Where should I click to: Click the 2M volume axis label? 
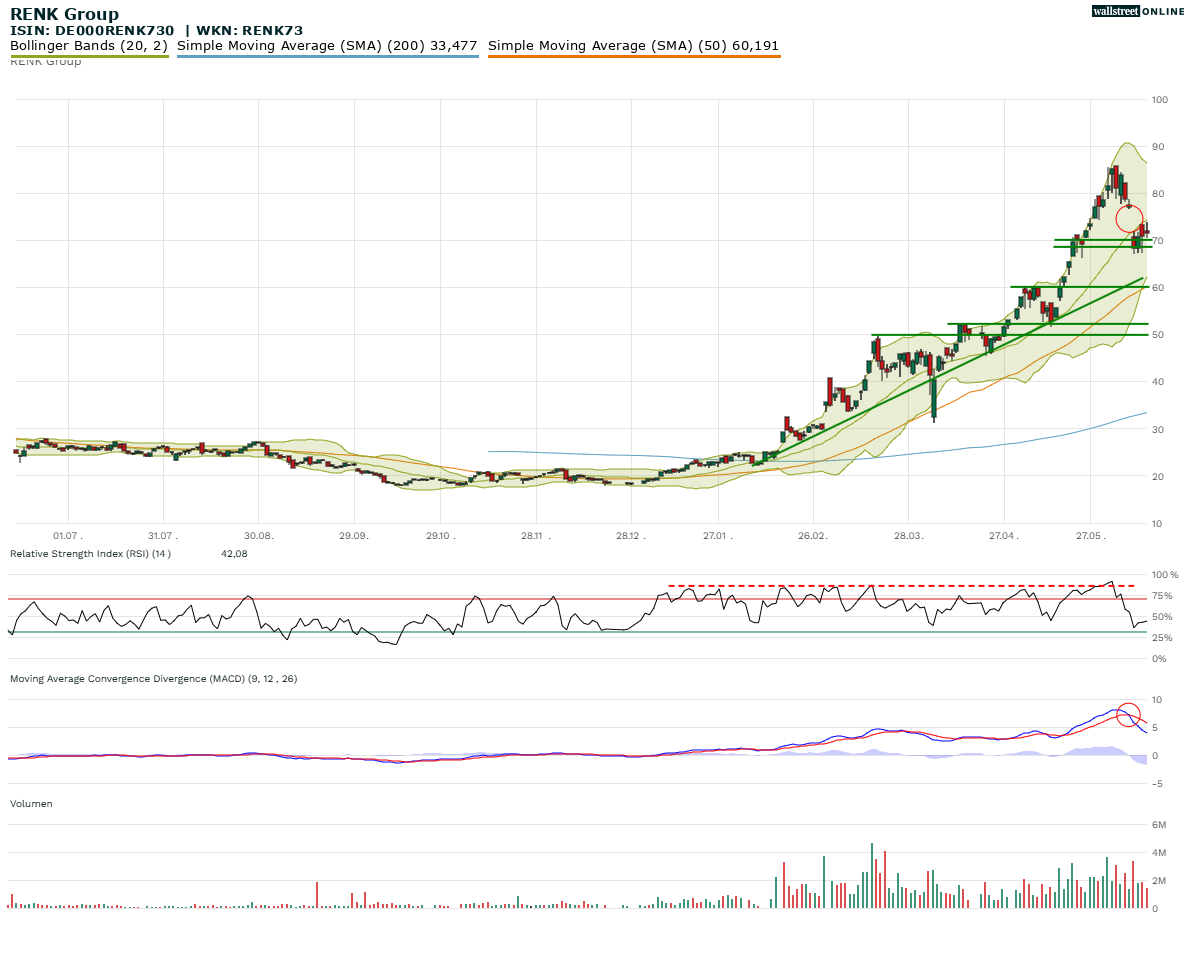click(x=1159, y=881)
